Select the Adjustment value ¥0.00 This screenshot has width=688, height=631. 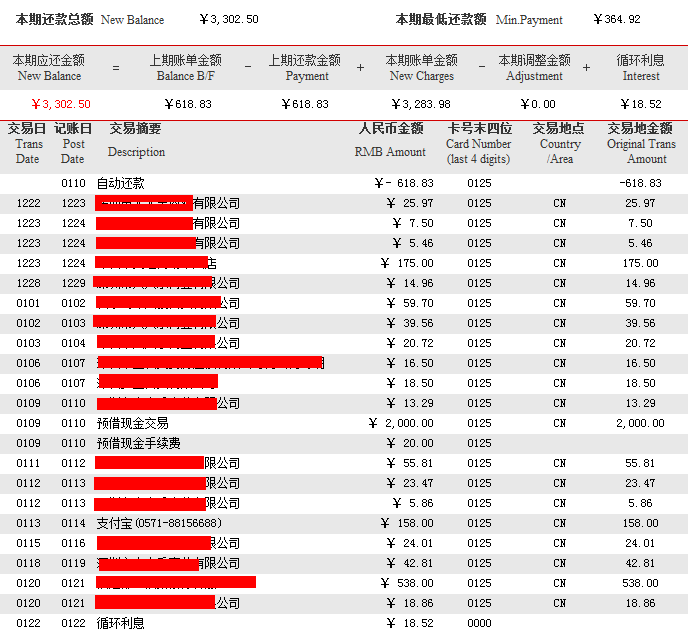click(538, 104)
